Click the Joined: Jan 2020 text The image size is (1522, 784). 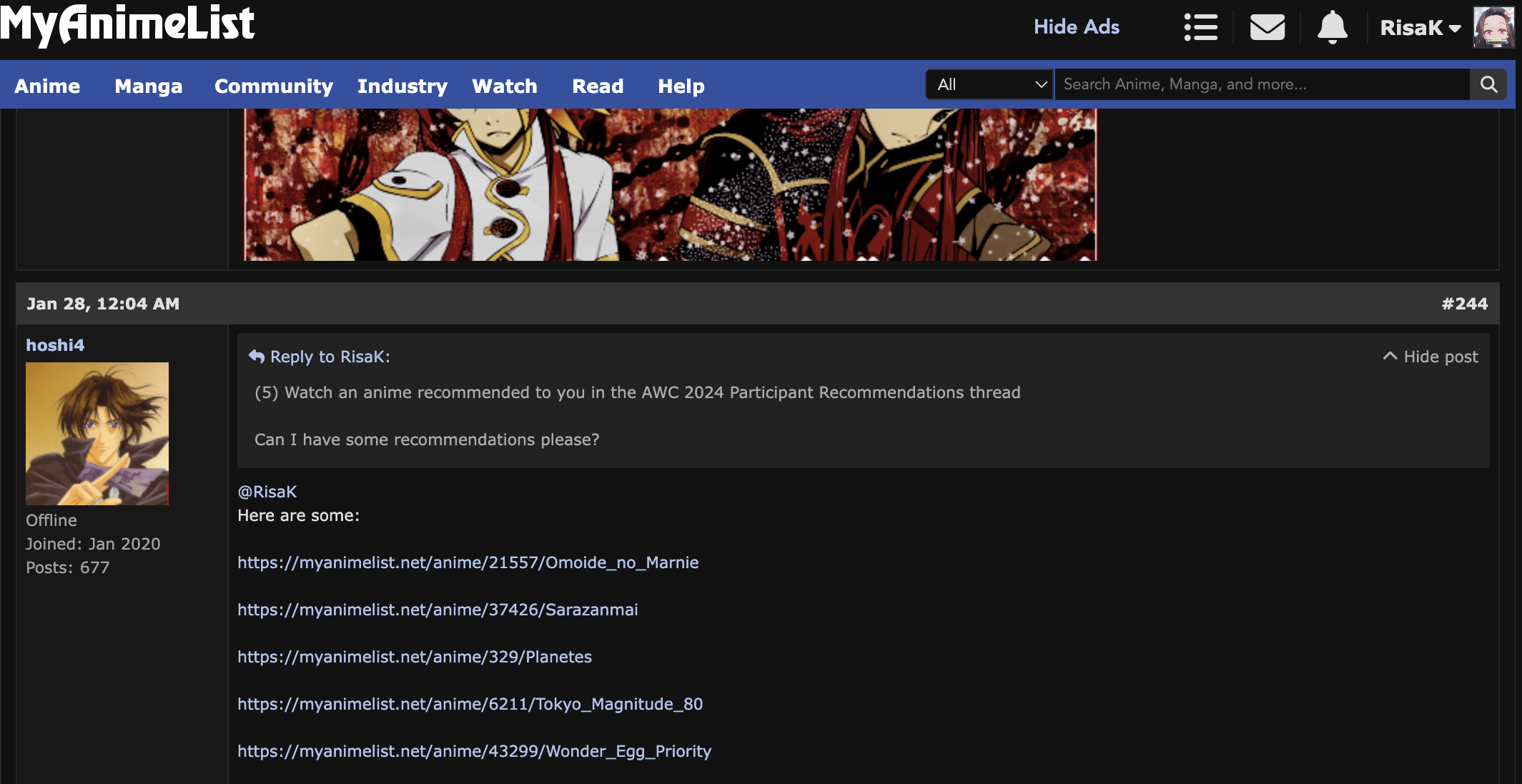(93, 544)
